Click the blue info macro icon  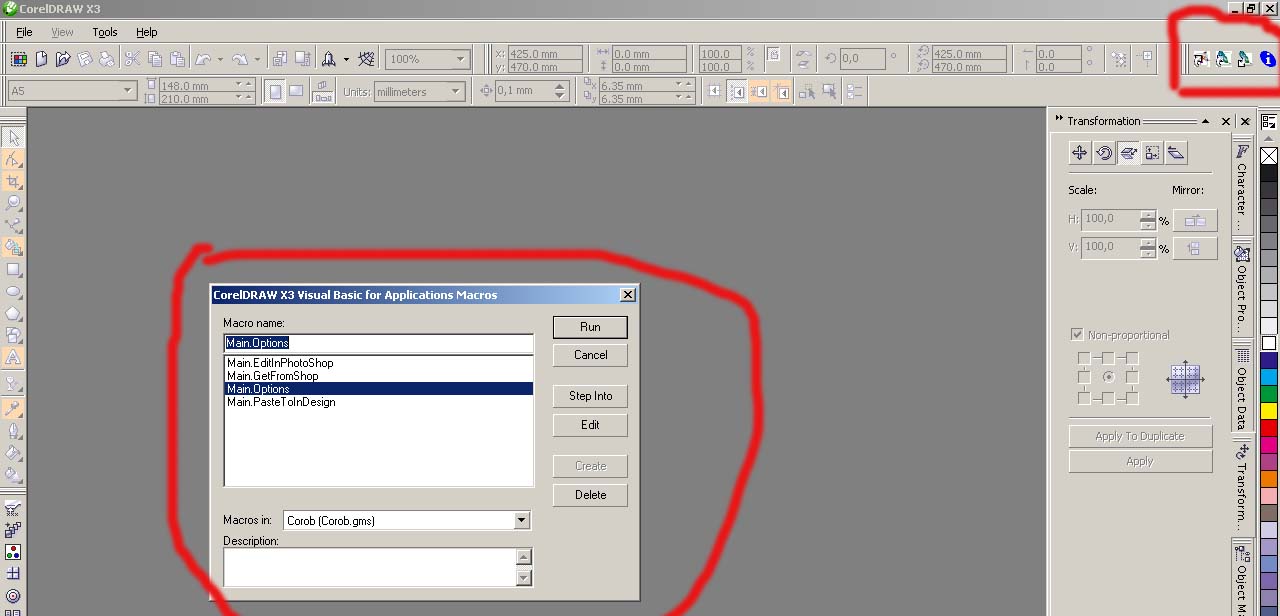(1267, 59)
